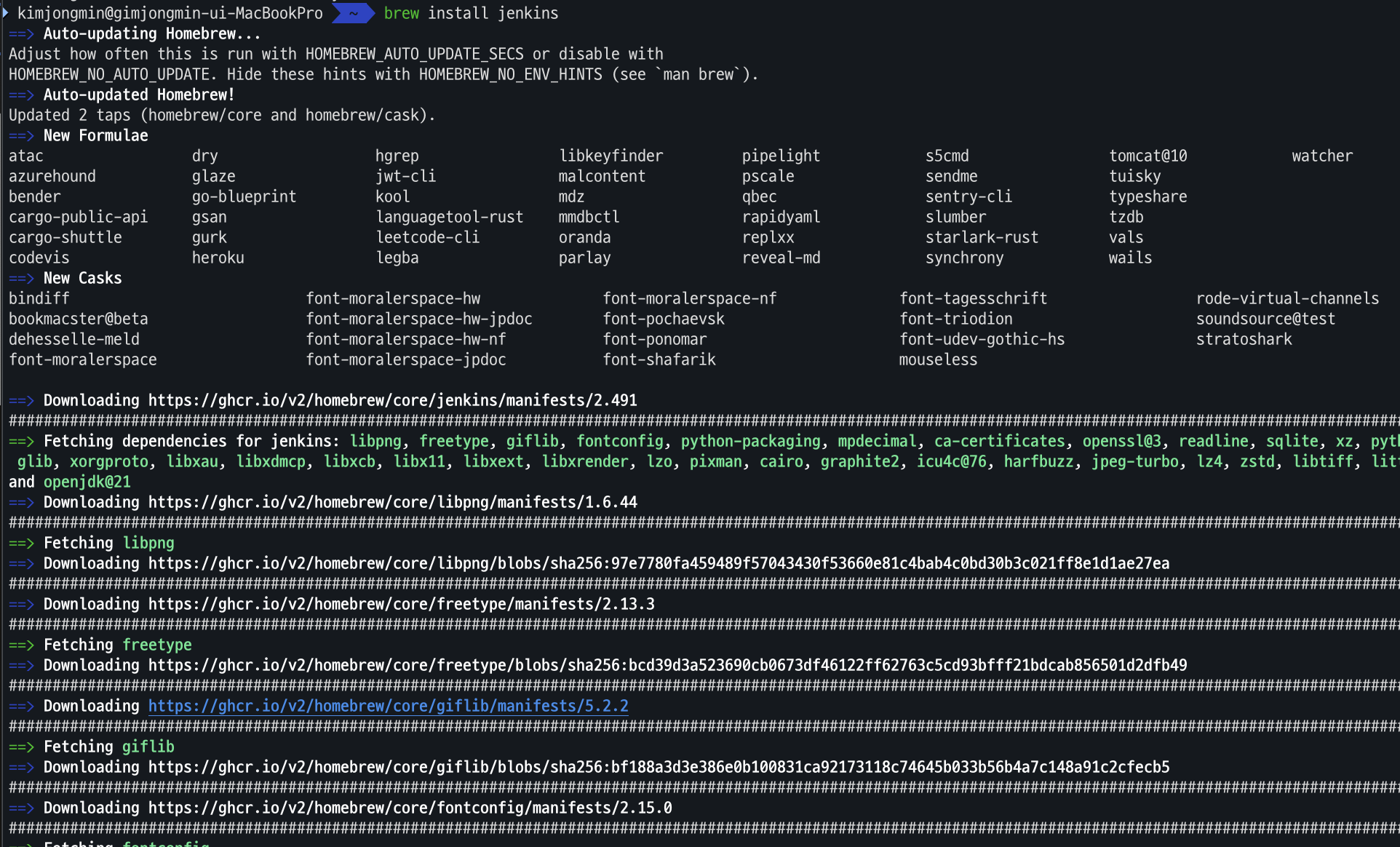This screenshot has width=1400, height=847.
Task: Click the arrow icon beside New Casks
Action: 21,278
